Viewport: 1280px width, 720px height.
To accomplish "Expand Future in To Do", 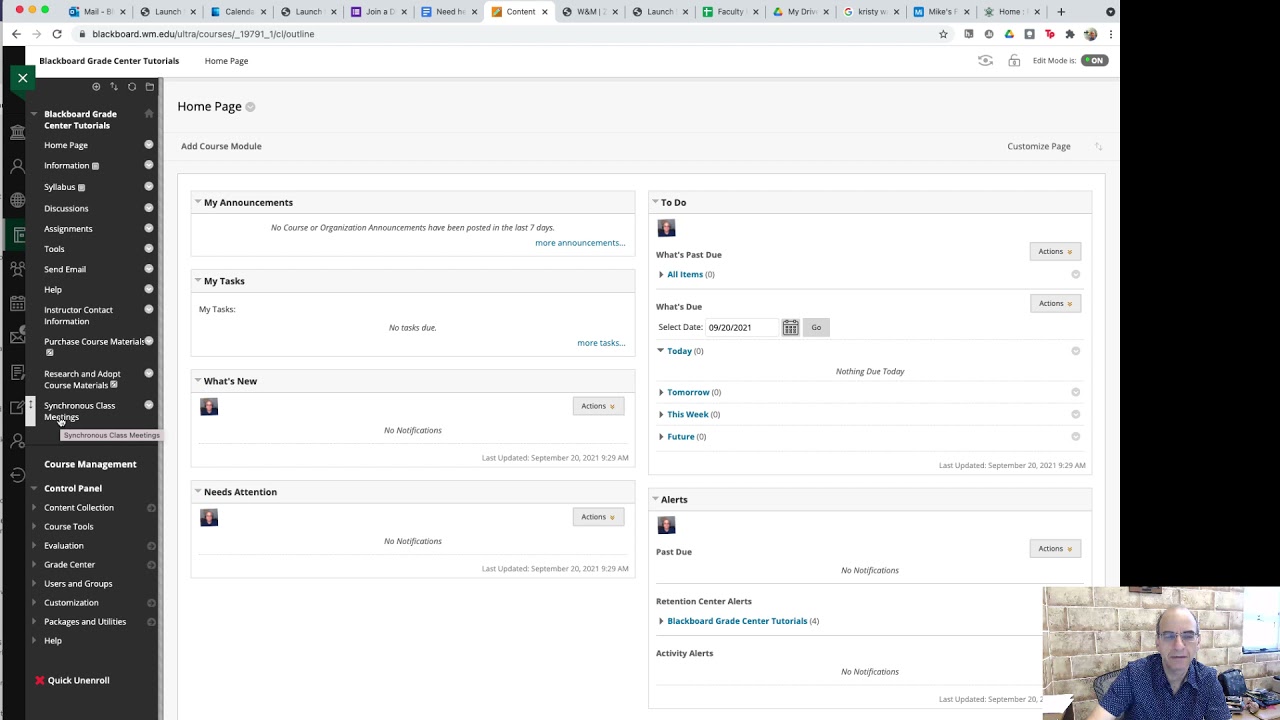I will click(661, 437).
